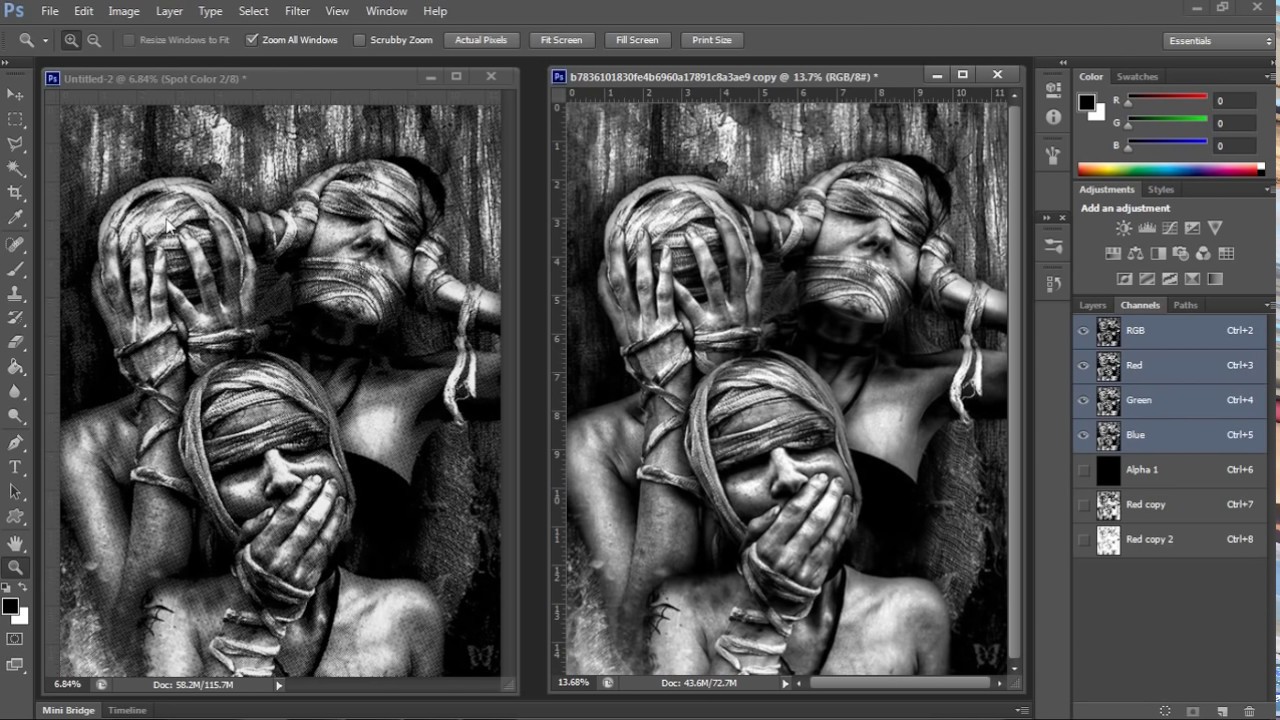Load channel as selection
The width and height of the screenshot is (1280, 720).
click(x=1165, y=711)
